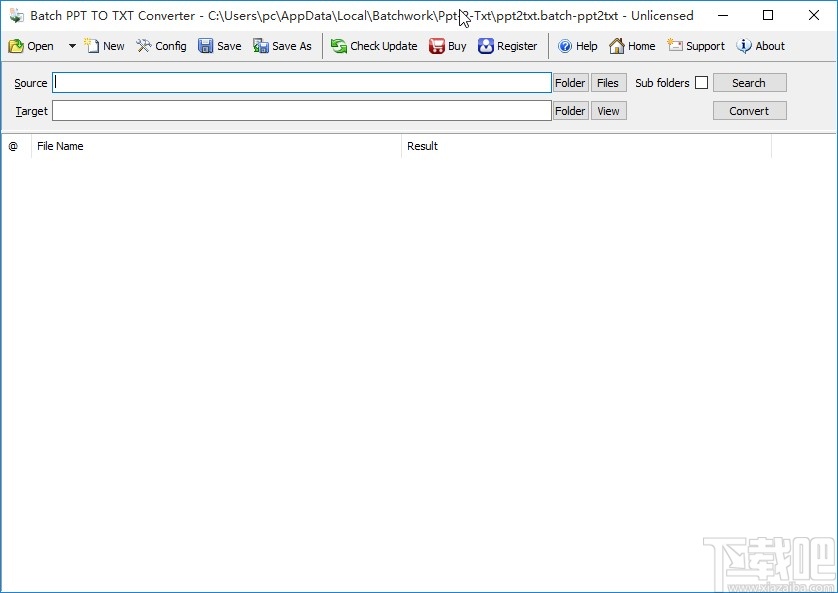This screenshot has width=838, height=593.
Task: Enable the Sub folders option
Action: coord(703,83)
